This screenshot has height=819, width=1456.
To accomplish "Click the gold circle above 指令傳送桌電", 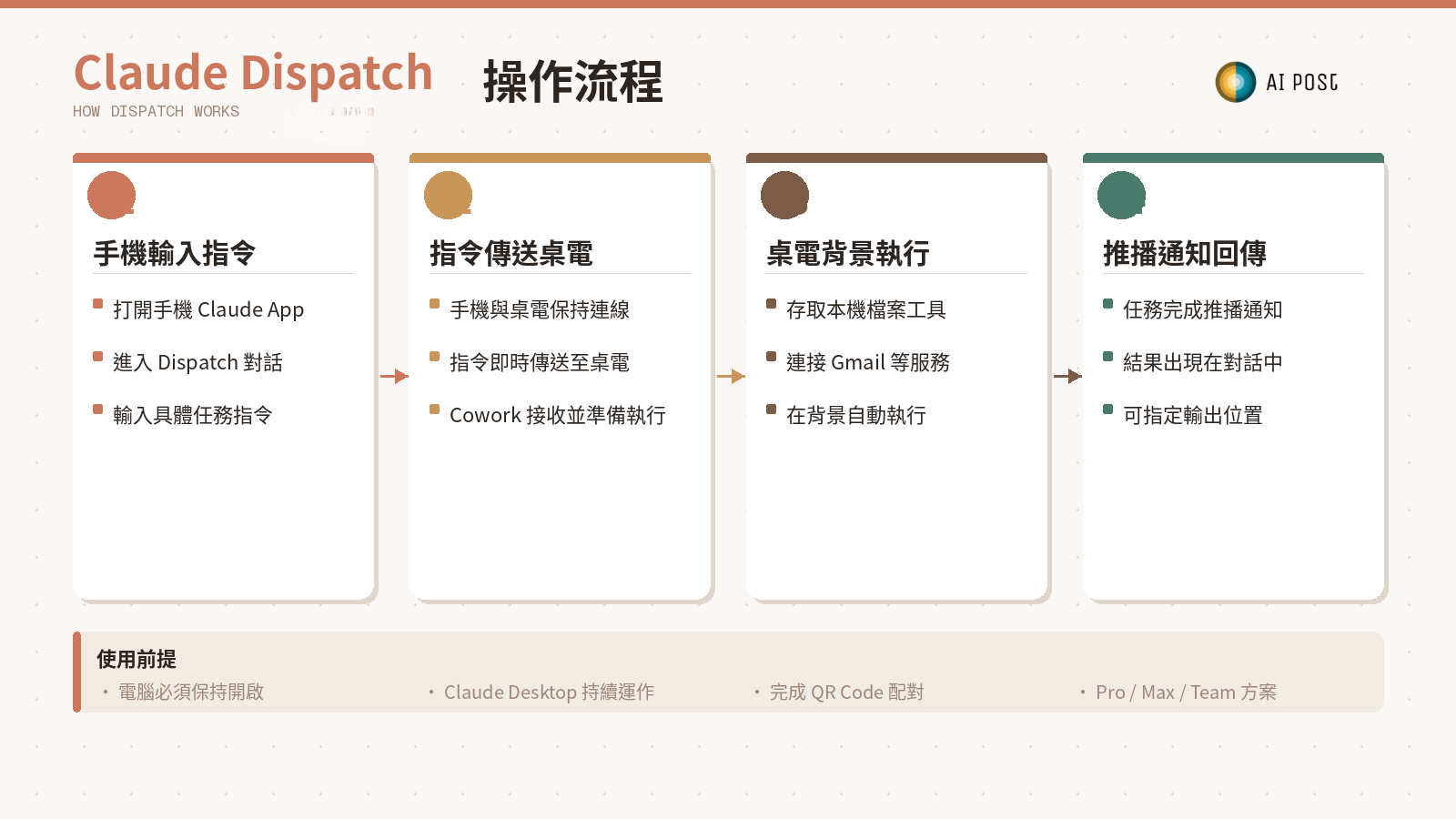I will (448, 195).
